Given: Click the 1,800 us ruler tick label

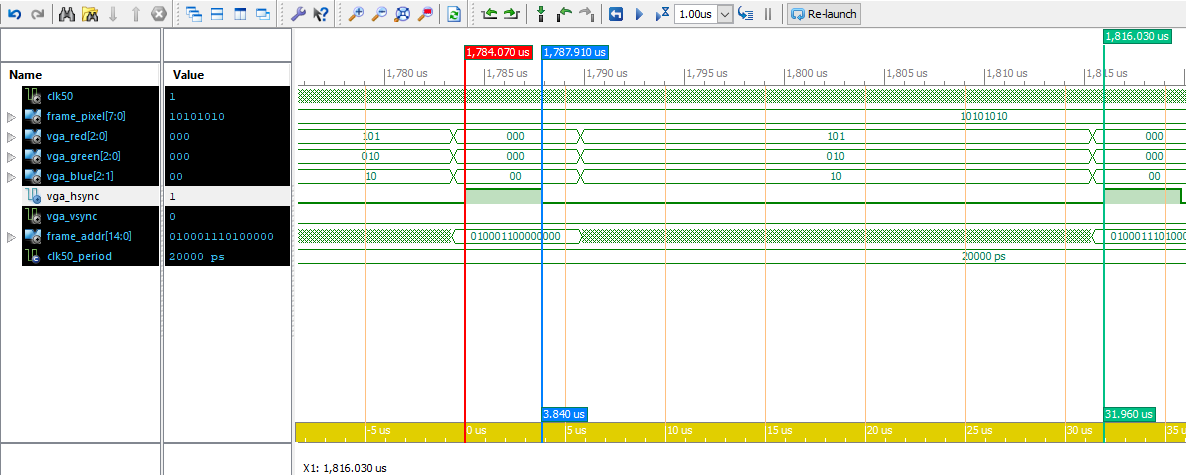Looking at the screenshot, I should point(809,73).
